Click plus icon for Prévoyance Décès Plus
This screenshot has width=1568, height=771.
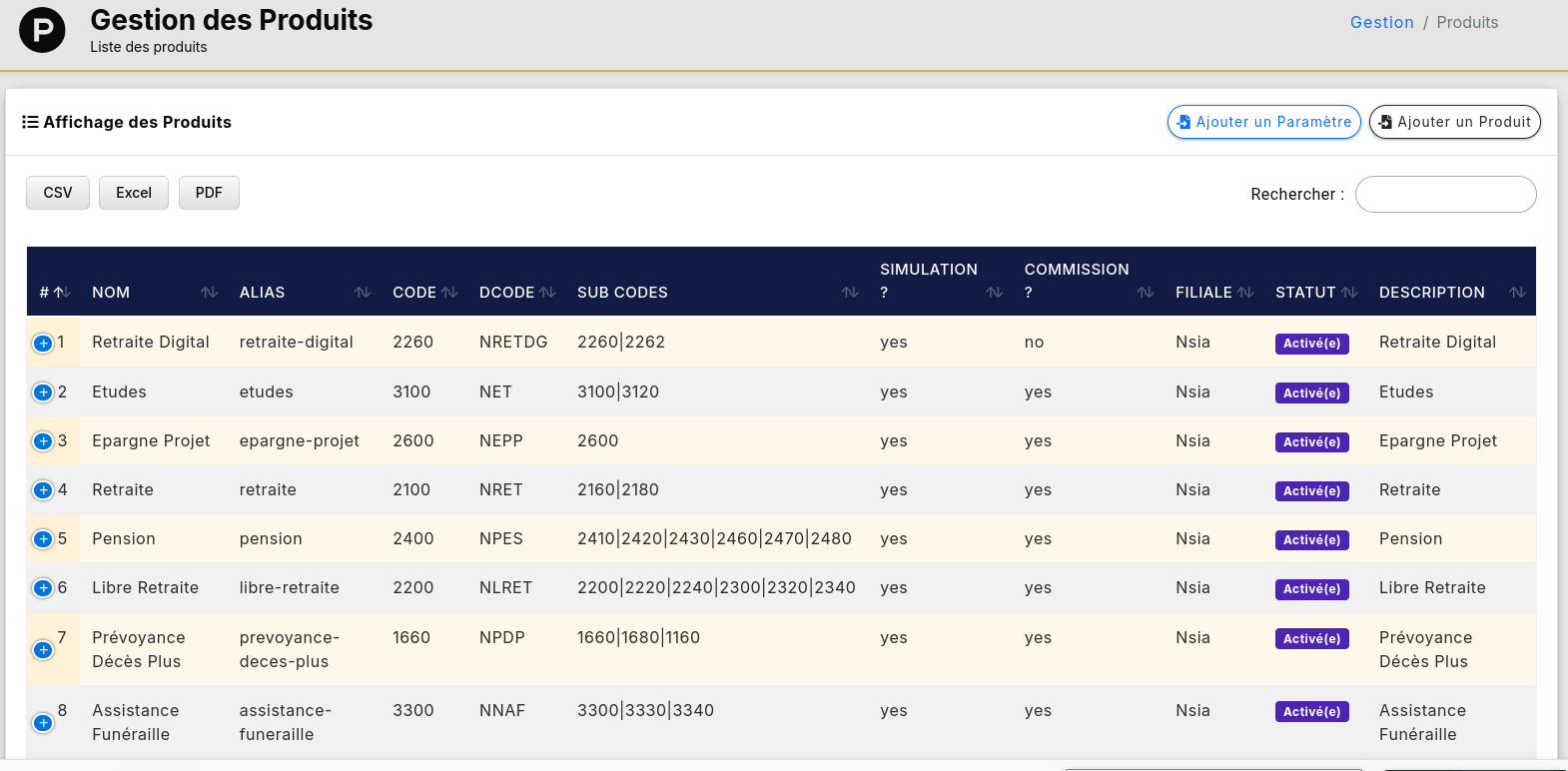(43, 650)
